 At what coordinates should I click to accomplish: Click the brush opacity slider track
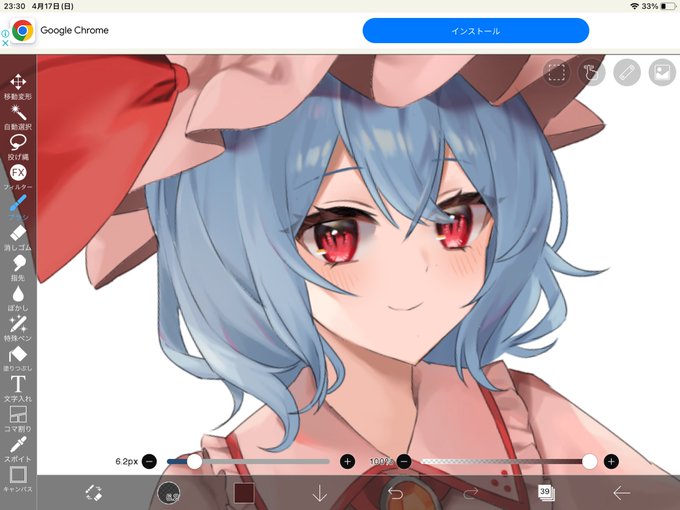508,461
